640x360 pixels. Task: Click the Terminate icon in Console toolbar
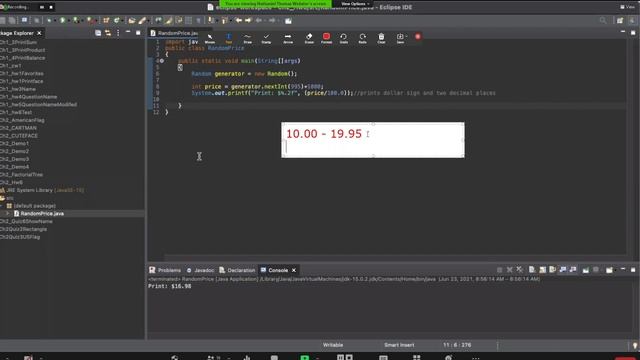tap(499, 270)
